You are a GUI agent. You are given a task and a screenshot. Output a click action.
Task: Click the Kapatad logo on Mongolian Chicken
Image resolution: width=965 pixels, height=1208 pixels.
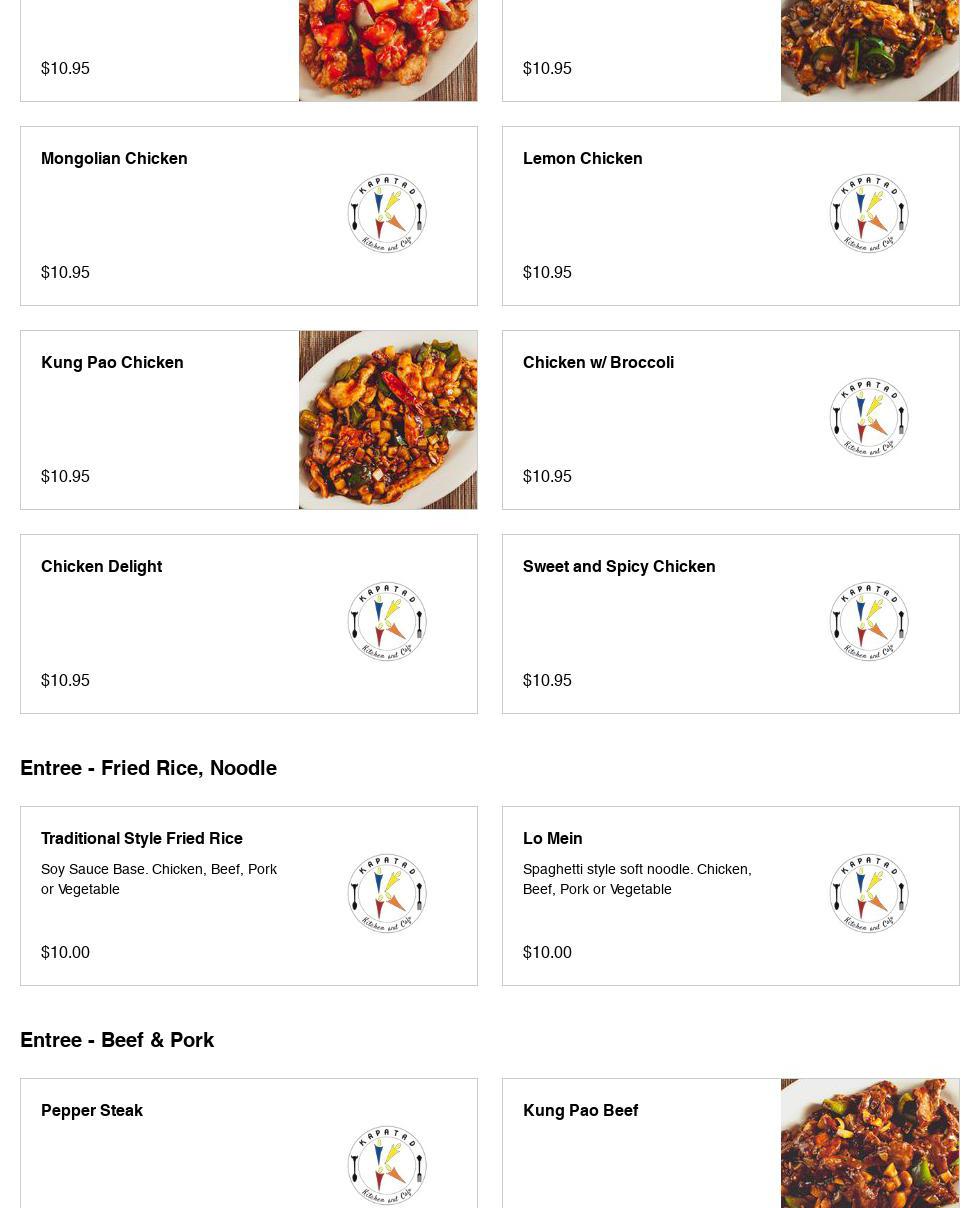point(387,214)
